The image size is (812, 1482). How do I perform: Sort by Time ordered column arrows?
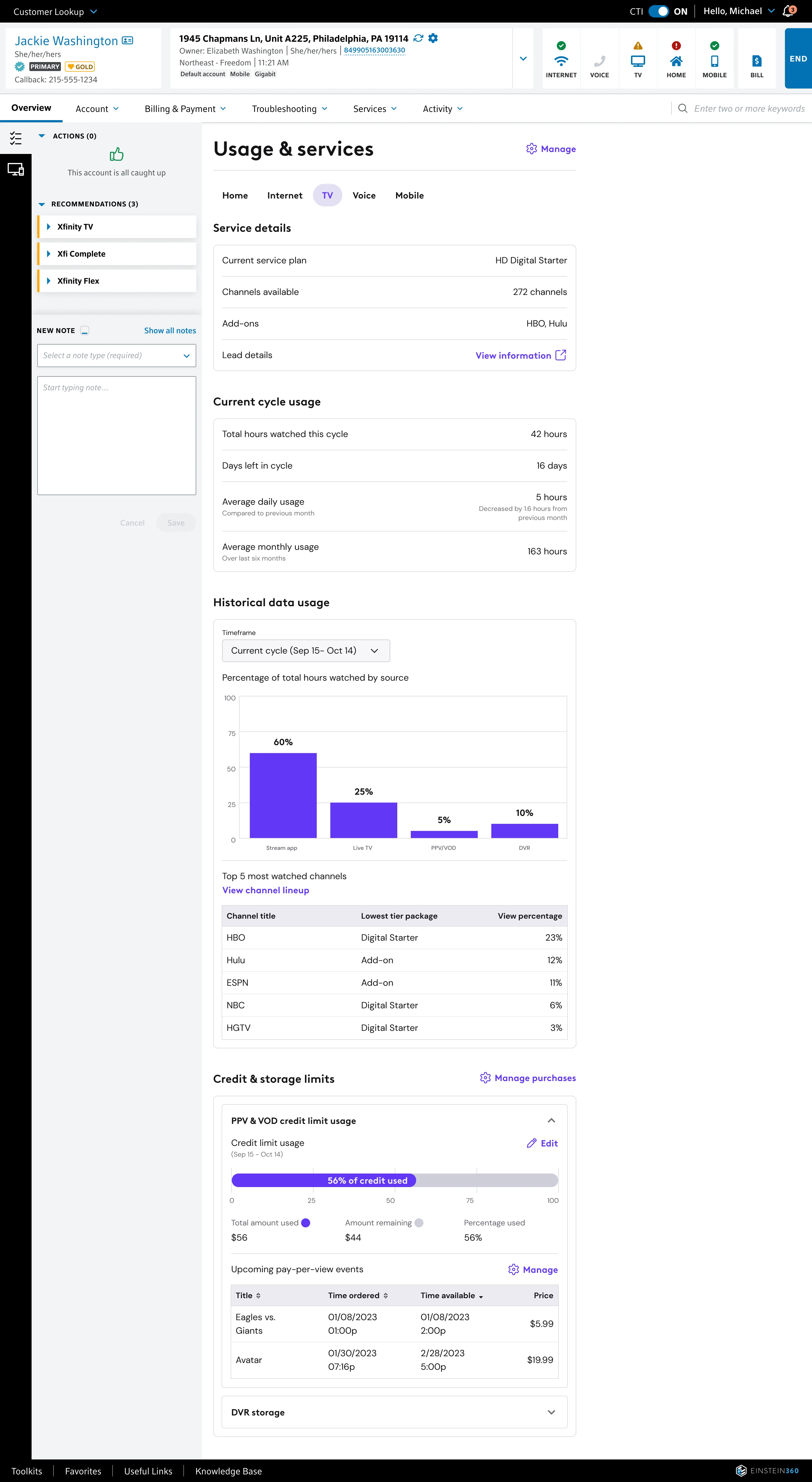pos(385,1295)
